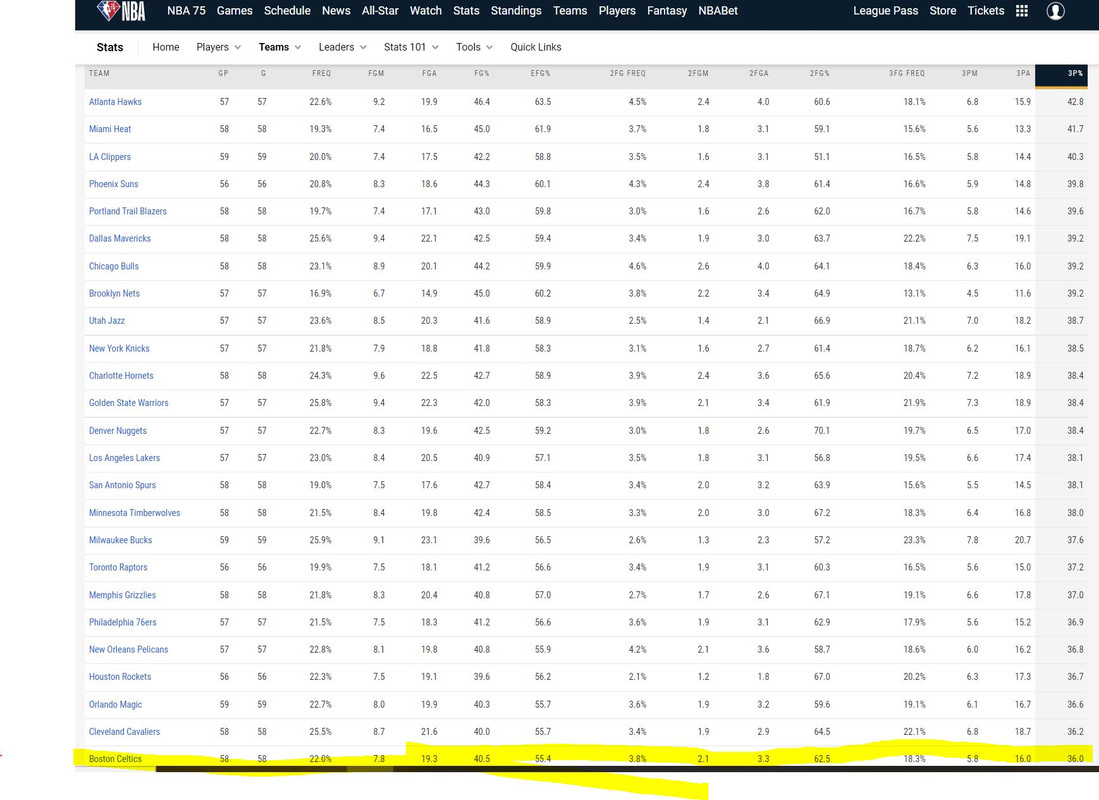Open the NBABet menu item
Screen dimensions: 1099x800
click(x=718, y=11)
